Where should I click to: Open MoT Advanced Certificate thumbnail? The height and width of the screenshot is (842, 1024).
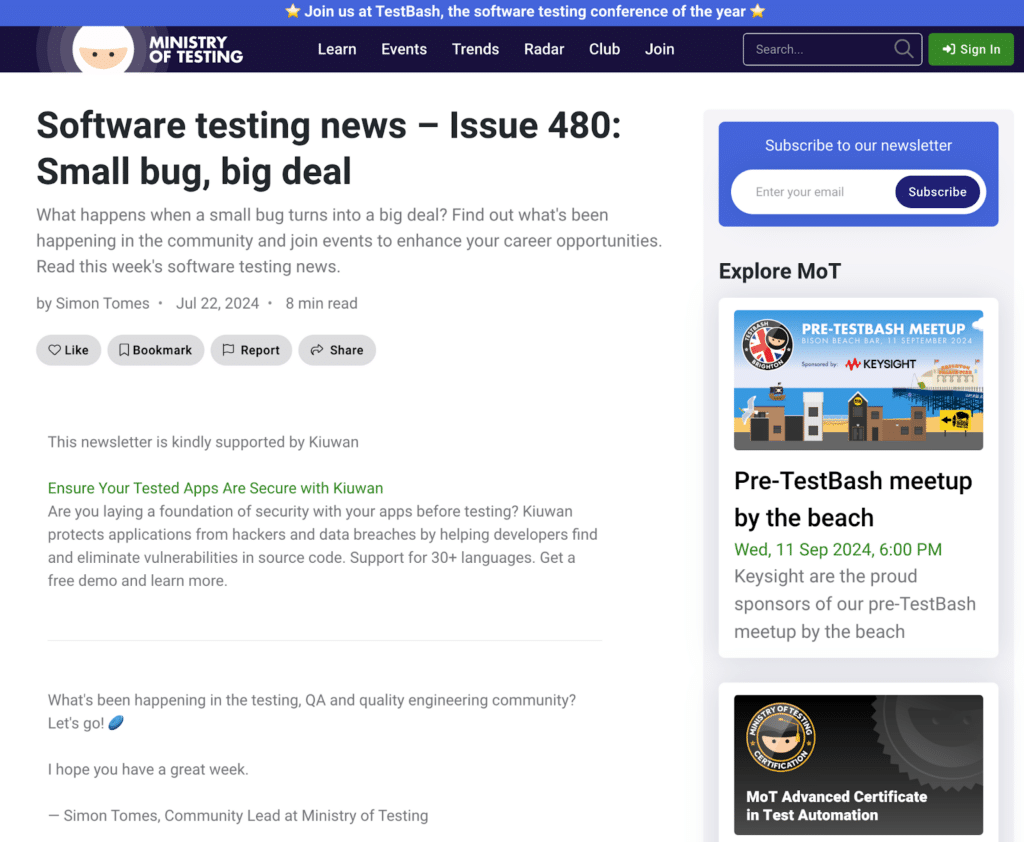tap(858, 765)
